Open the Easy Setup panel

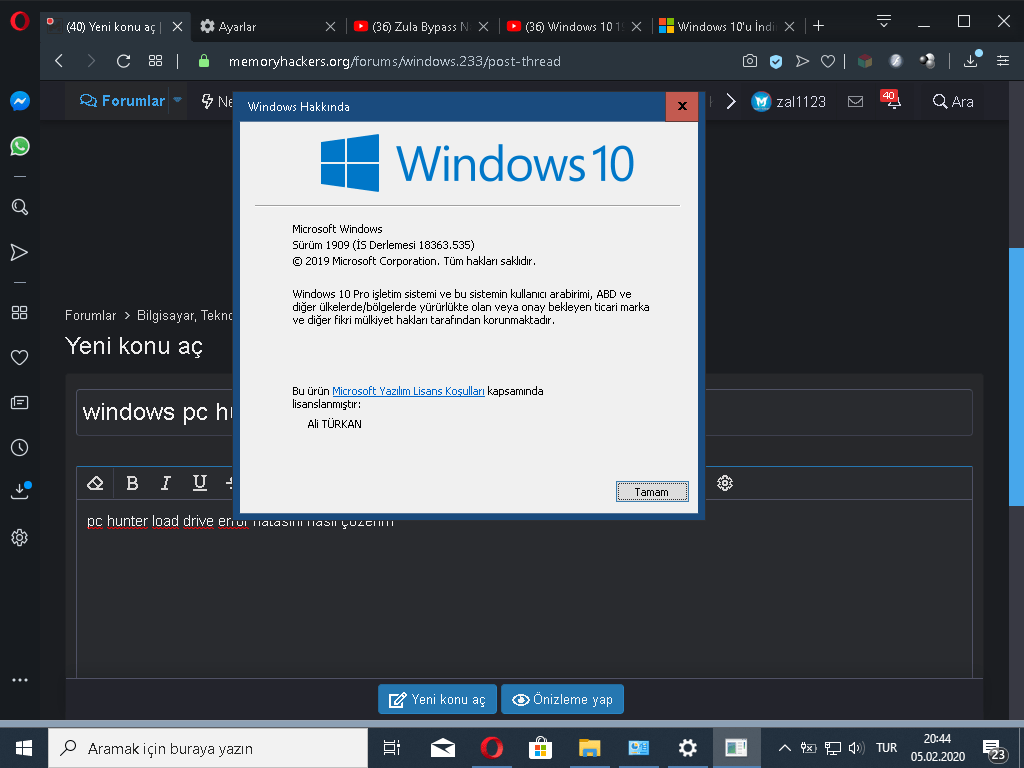(1003, 61)
